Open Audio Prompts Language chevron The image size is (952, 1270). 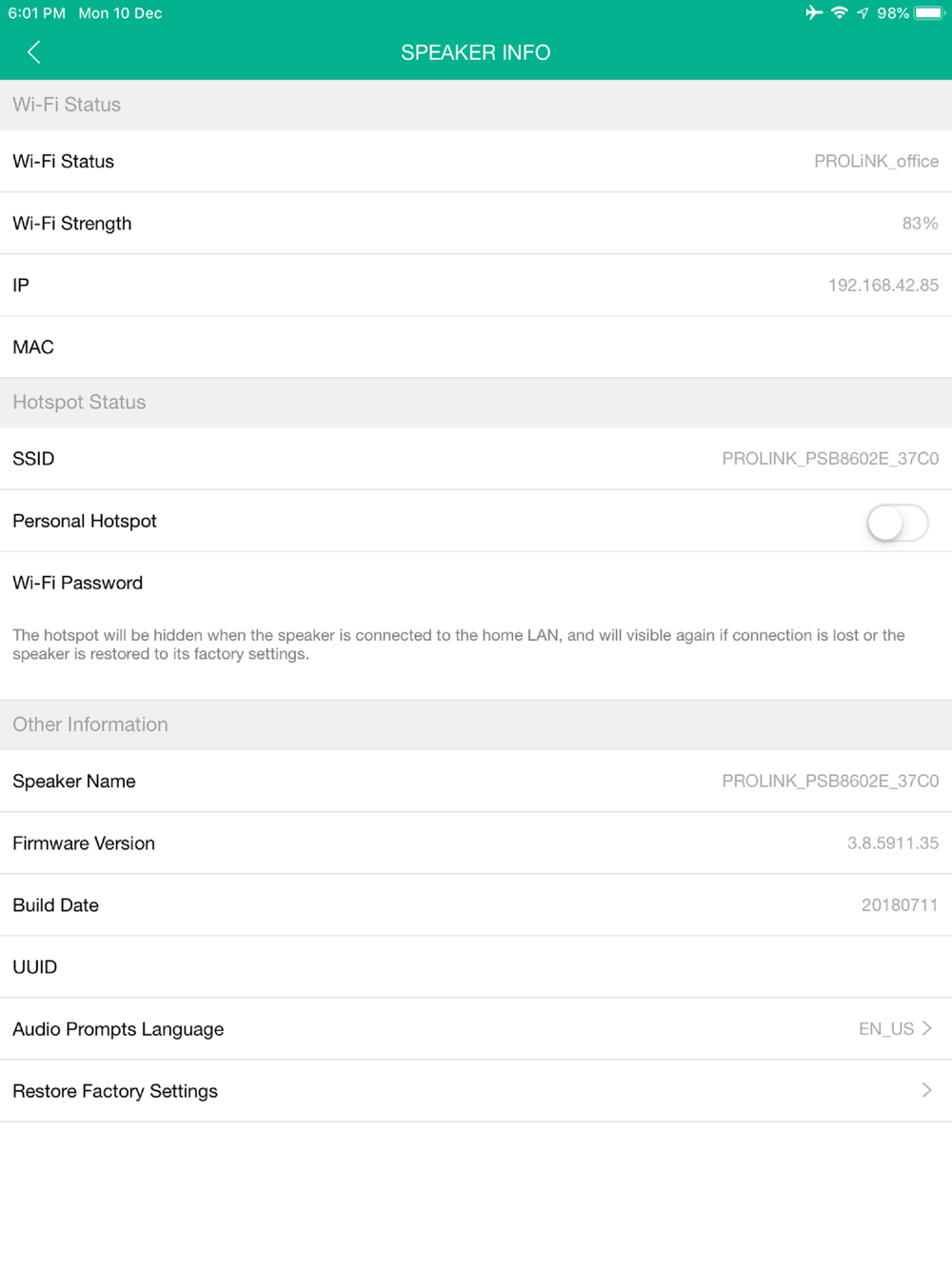click(927, 1028)
